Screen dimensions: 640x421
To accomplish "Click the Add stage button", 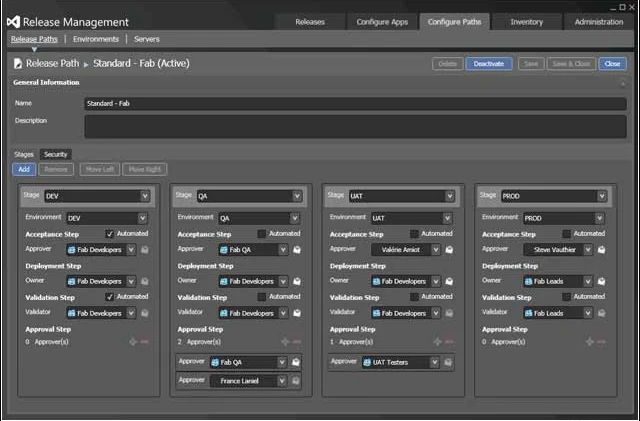I will (24, 169).
